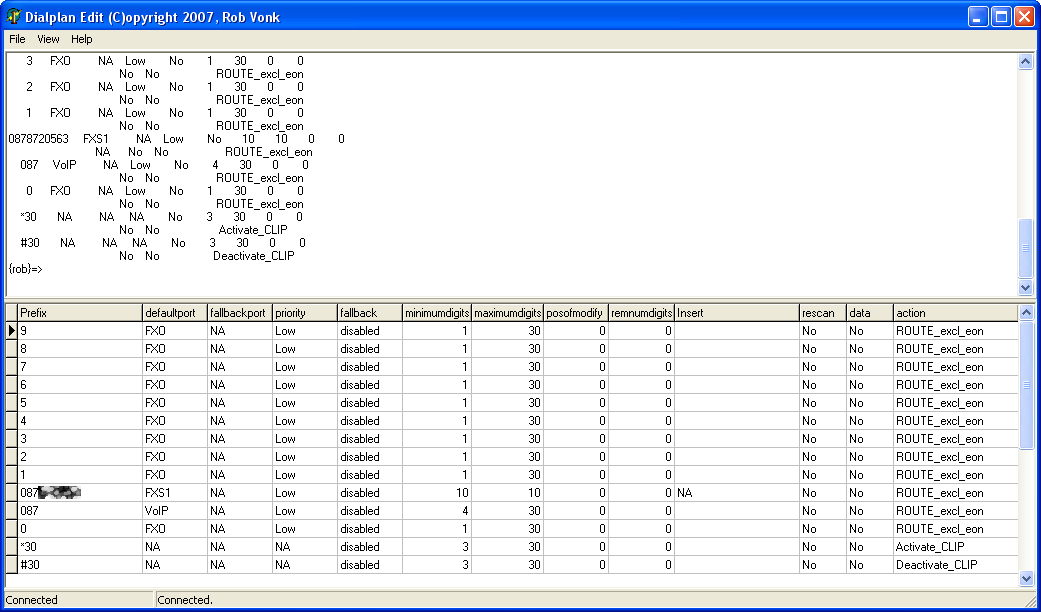Click the Insert cell containing 'NA'

[x=737, y=493]
